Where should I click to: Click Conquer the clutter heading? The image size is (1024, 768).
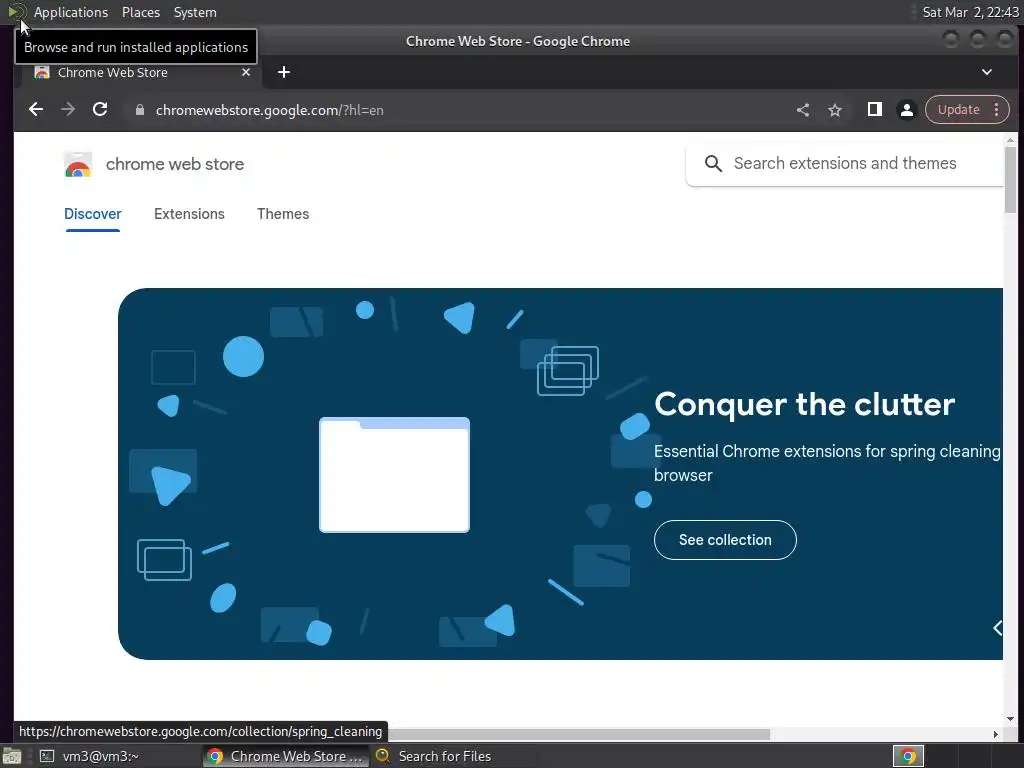[805, 404]
